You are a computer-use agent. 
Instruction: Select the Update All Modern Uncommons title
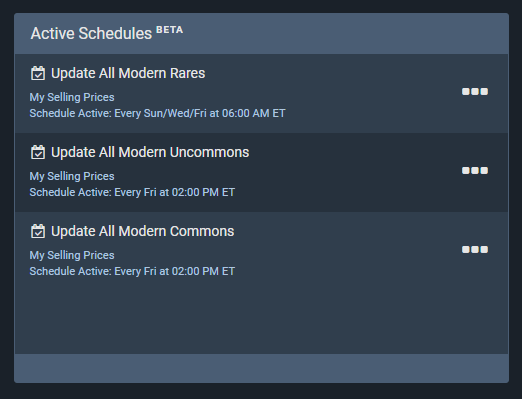150,152
